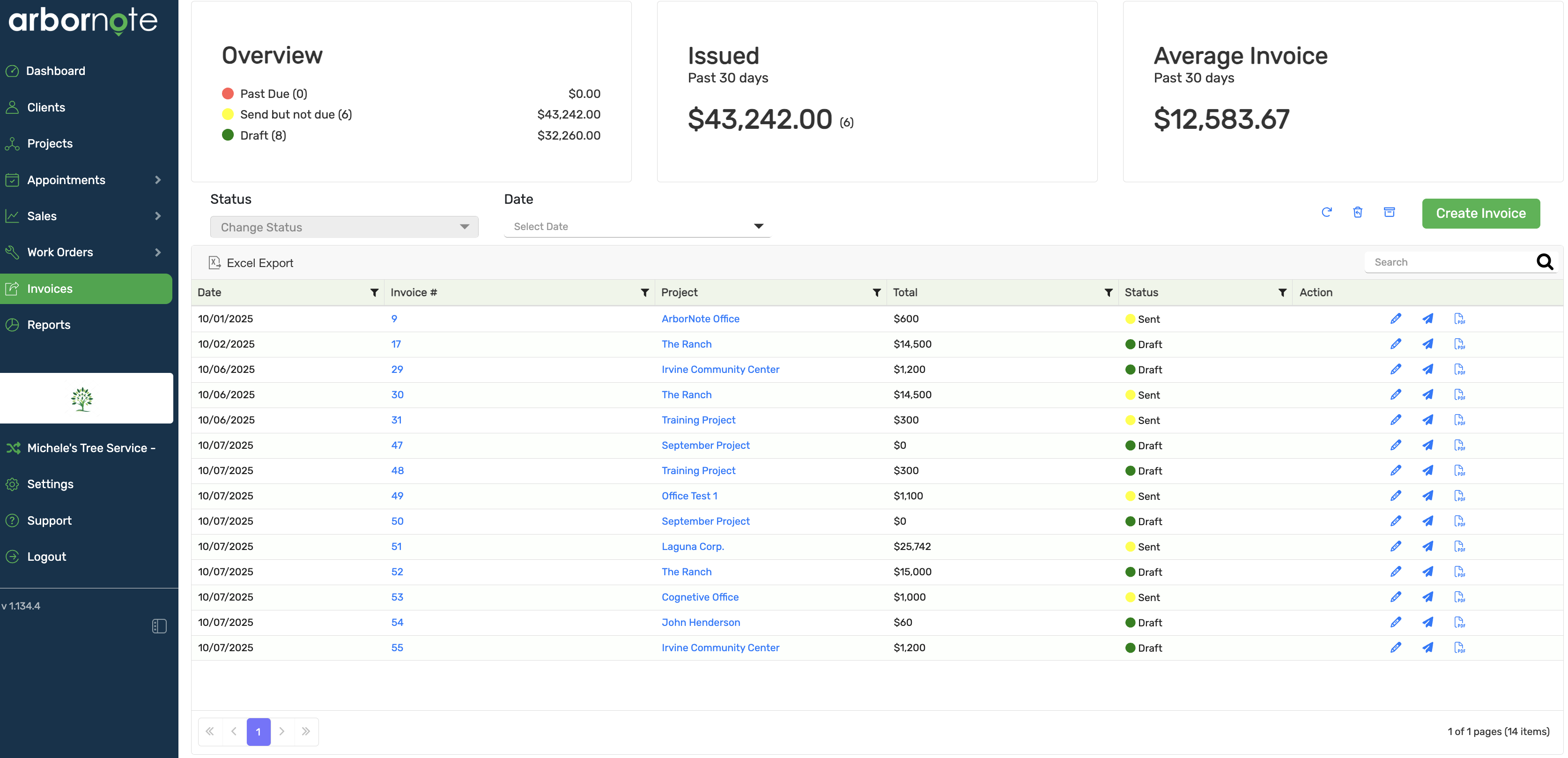Image resolution: width=1568 pixels, height=758 pixels.
Task: Refresh the invoice list with the reload icon
Action: (x=1328, y=213)
